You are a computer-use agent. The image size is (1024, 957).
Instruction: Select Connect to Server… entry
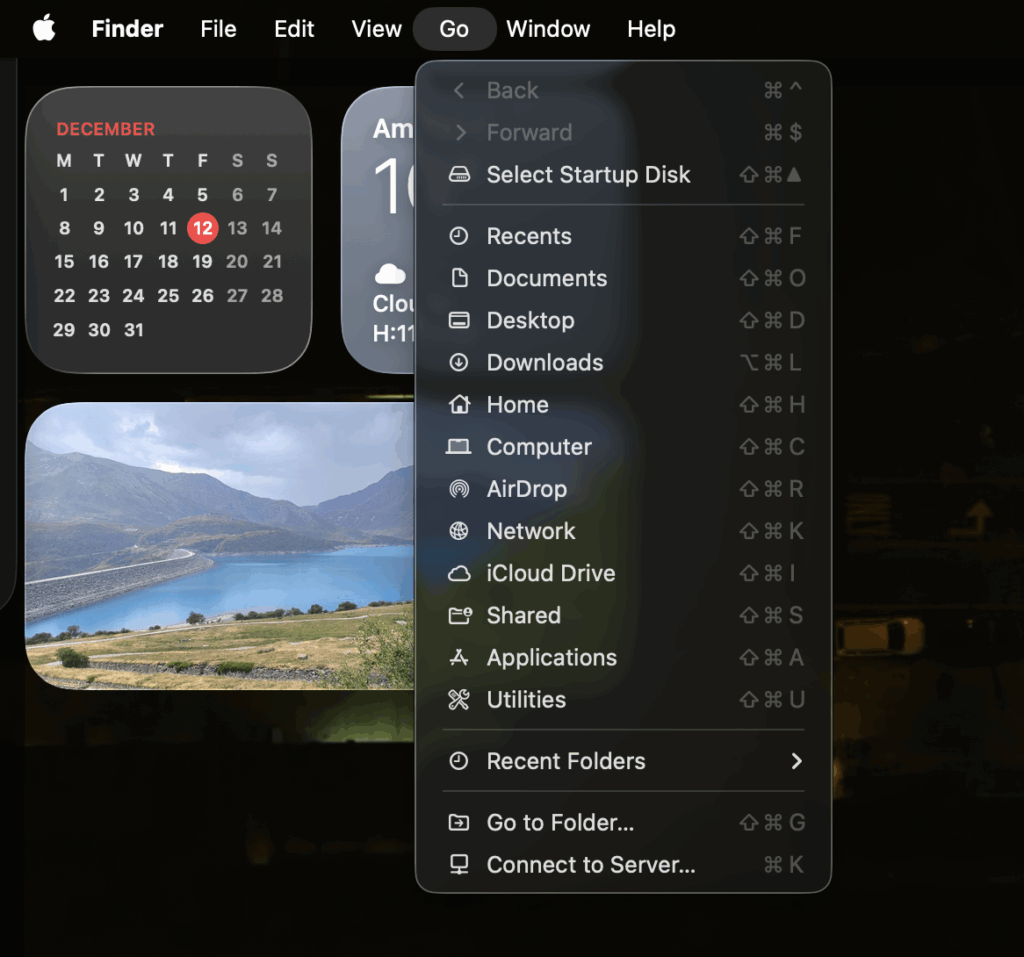click(590, 865)
